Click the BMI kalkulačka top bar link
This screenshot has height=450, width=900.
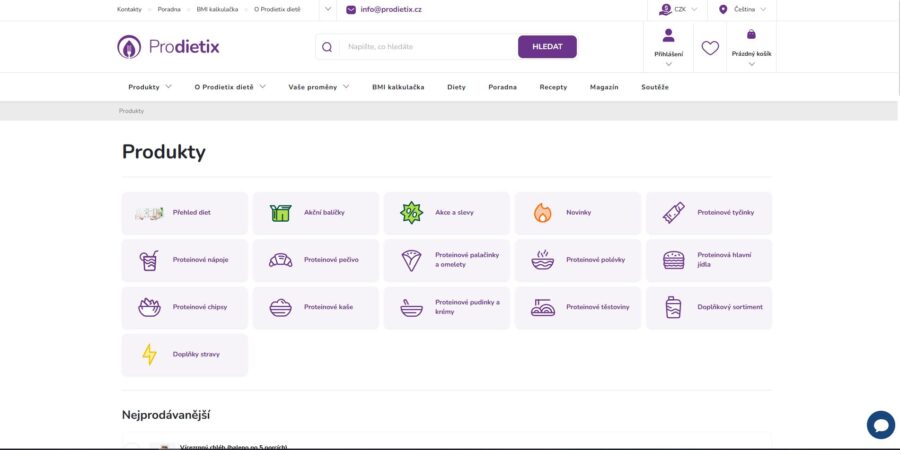point(218,10)
